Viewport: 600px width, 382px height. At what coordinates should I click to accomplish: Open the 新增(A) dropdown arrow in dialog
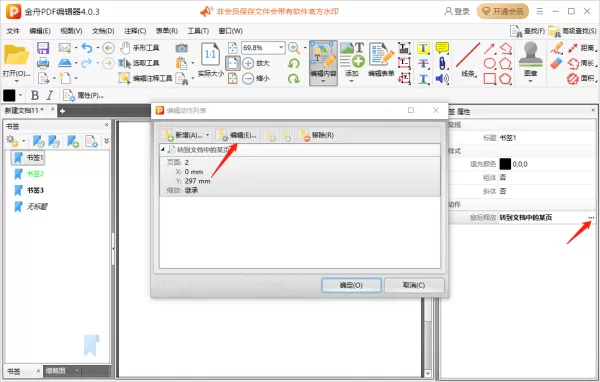tap(208, 135)
